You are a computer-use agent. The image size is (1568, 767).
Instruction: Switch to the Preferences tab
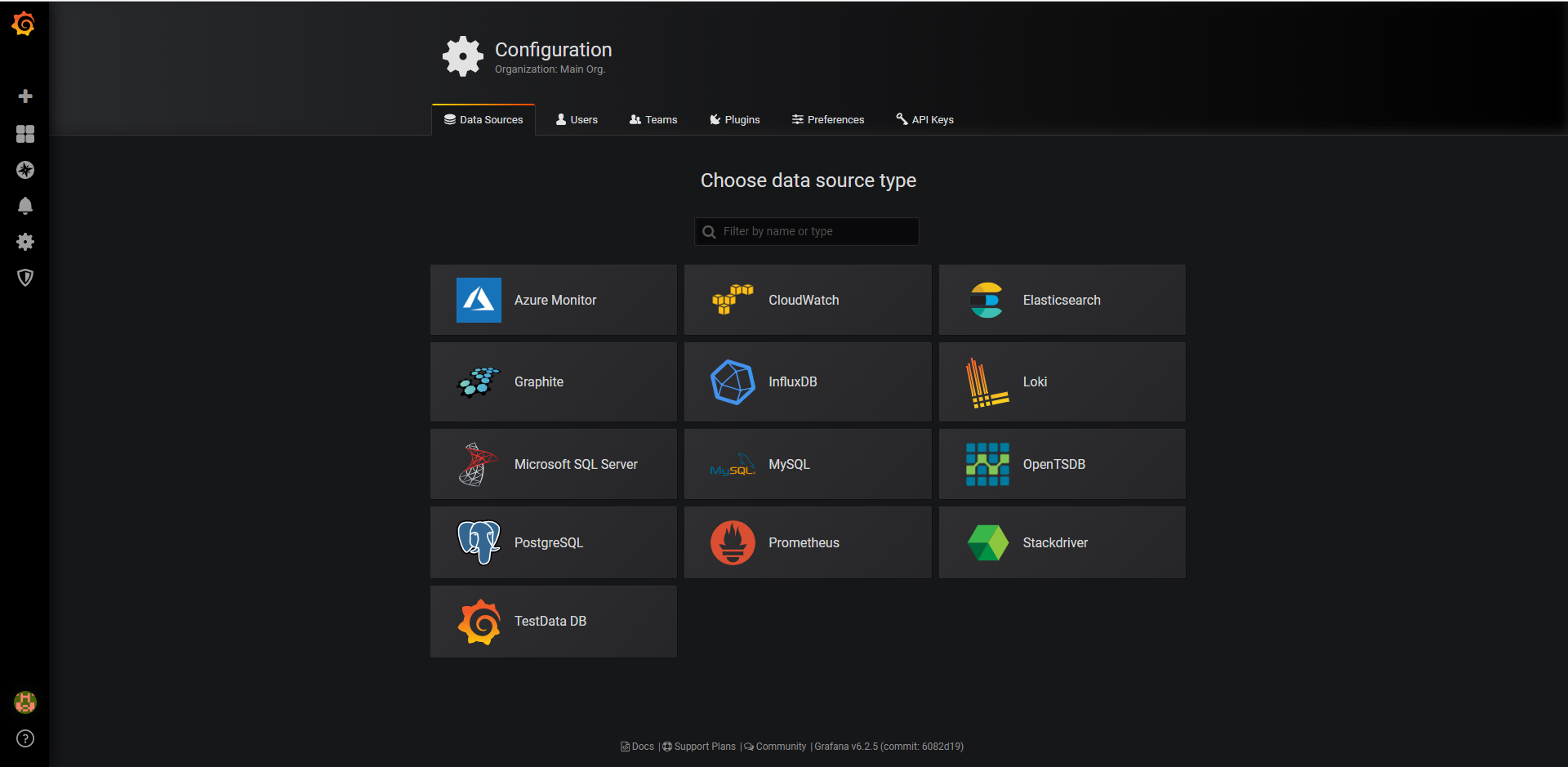(x=828, y=119)
